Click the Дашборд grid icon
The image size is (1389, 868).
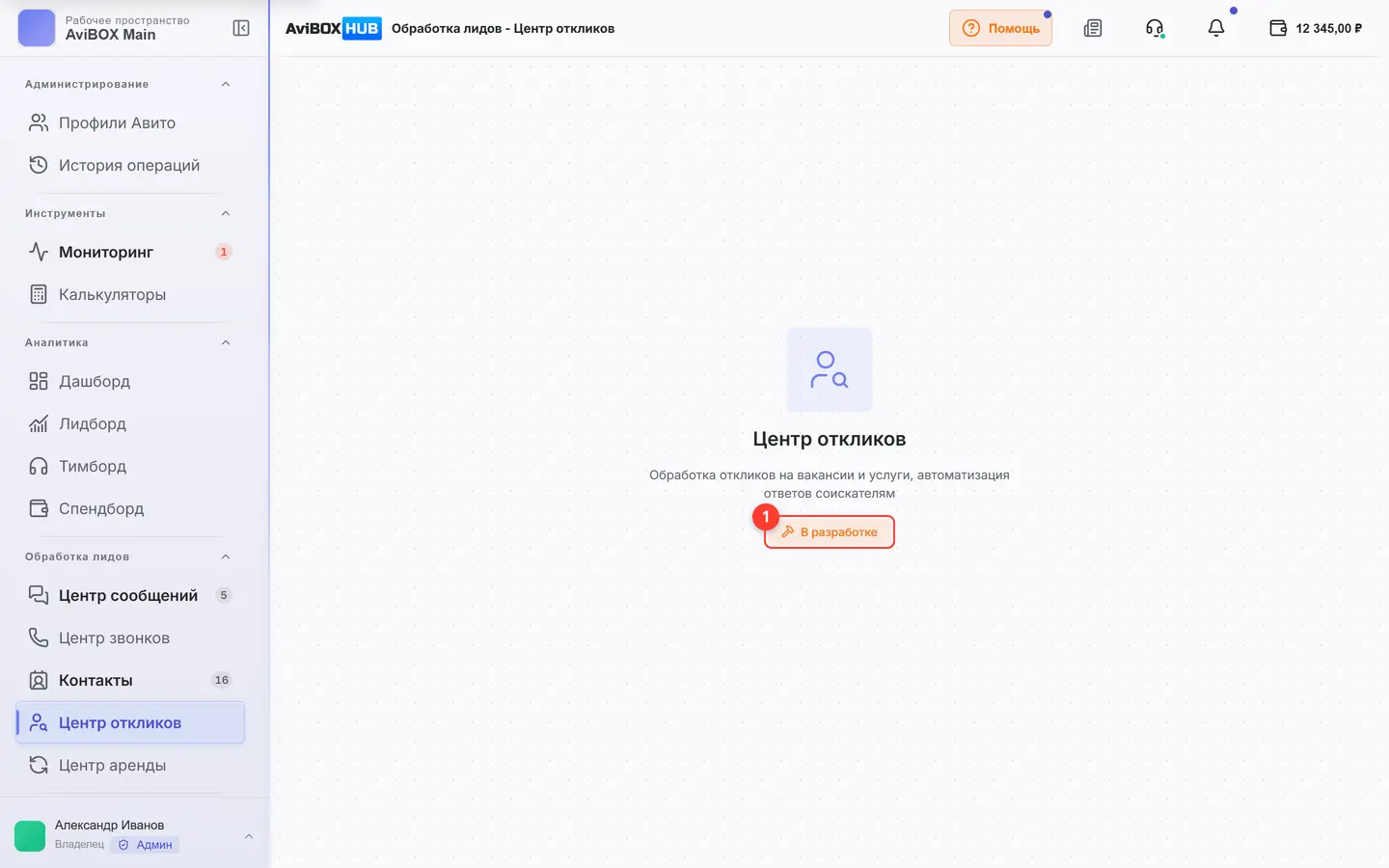tap(39, 381)
